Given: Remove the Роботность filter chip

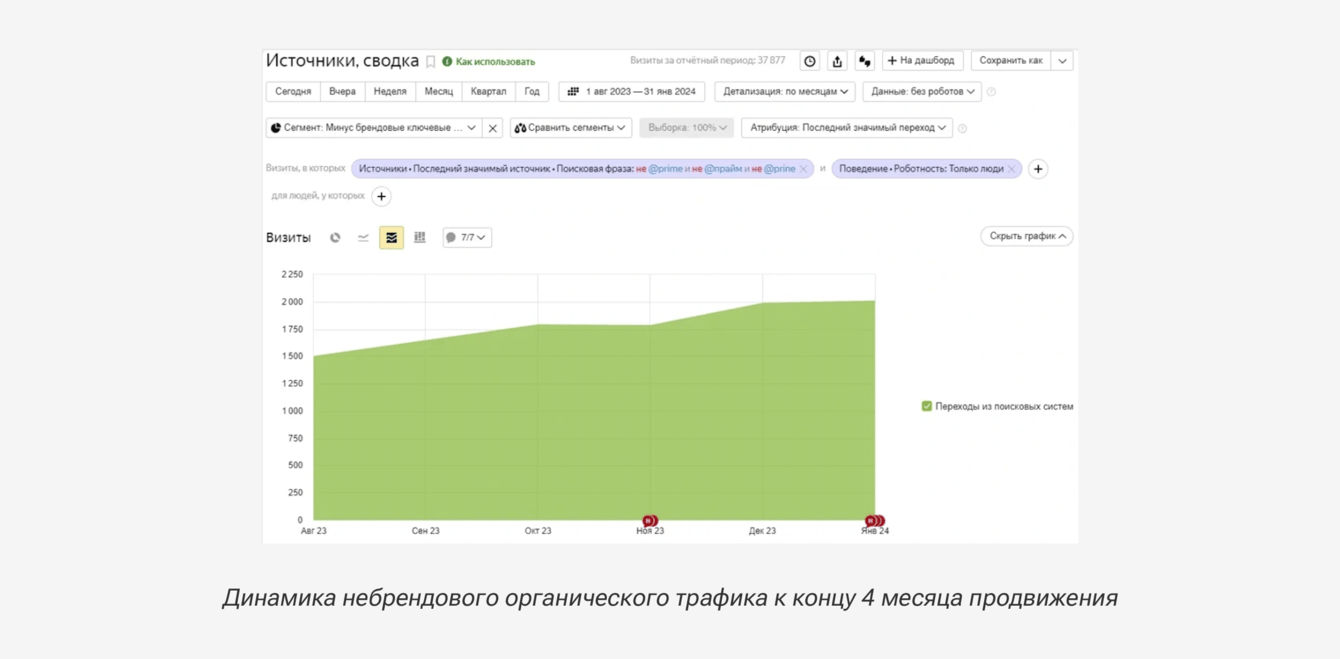Looking at the screenshot, I should click(x=1012, y=169).
